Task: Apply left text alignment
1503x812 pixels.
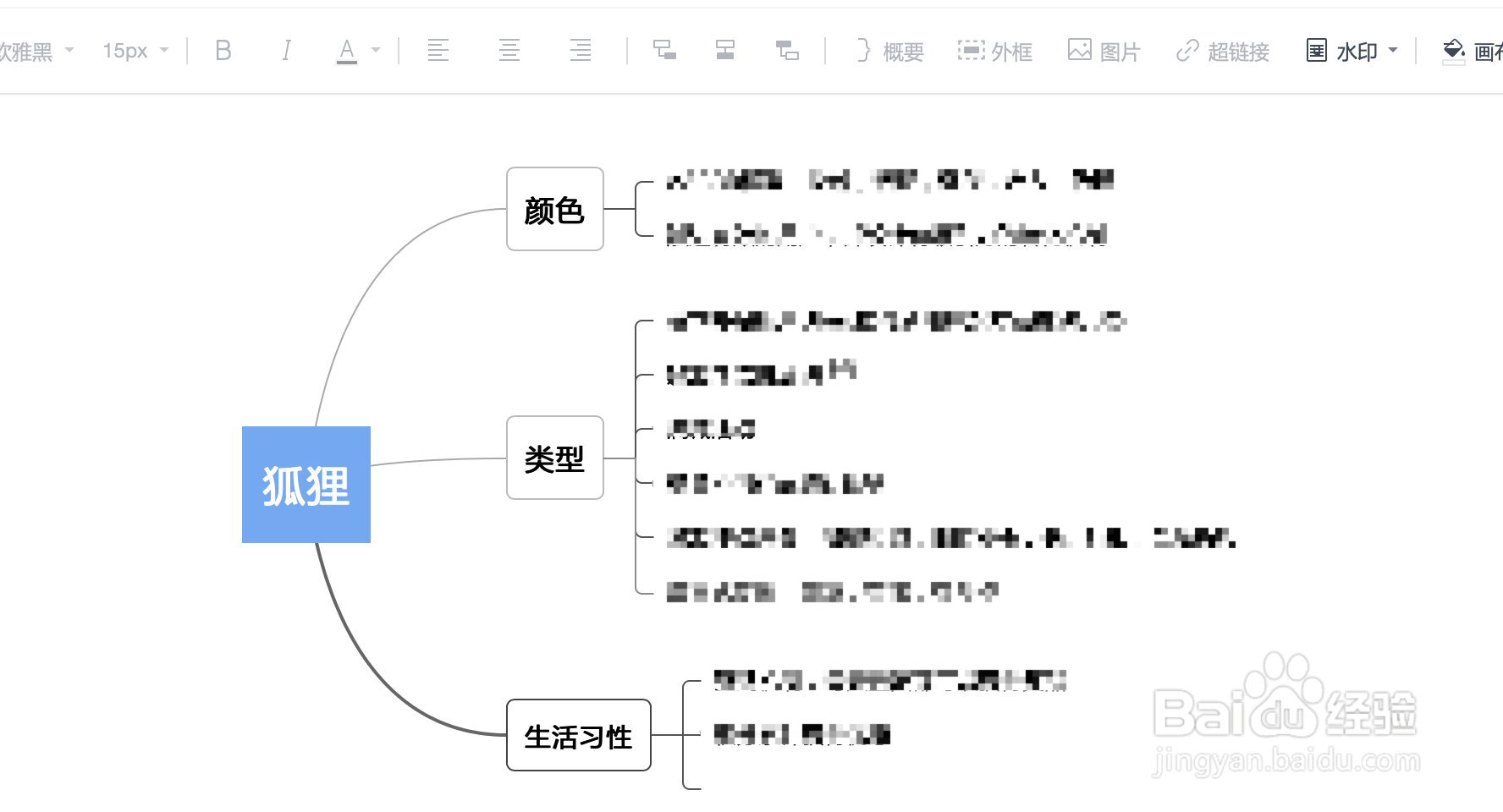Action: coord(438,51)
